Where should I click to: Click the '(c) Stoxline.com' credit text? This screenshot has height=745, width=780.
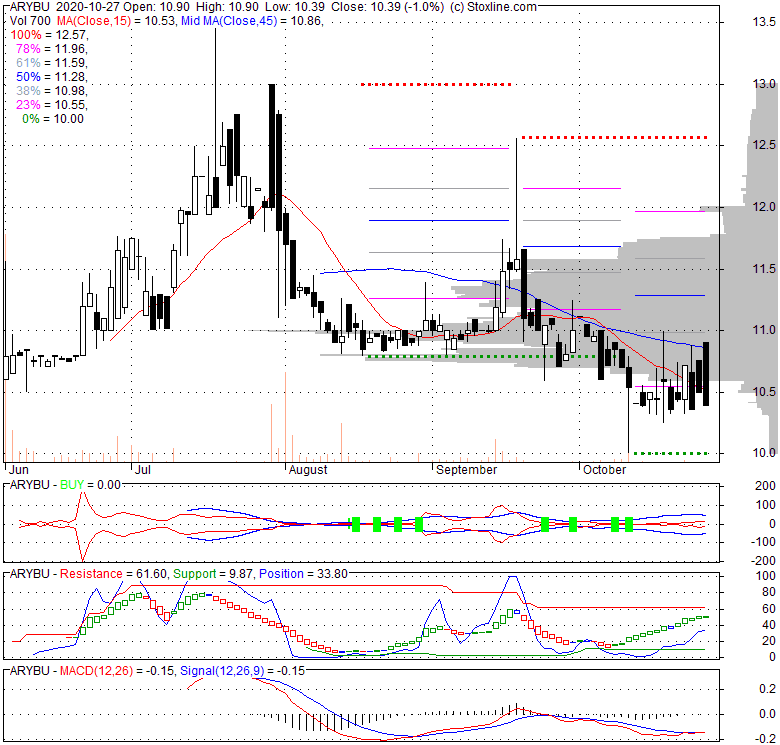click(x=493, y=7)
